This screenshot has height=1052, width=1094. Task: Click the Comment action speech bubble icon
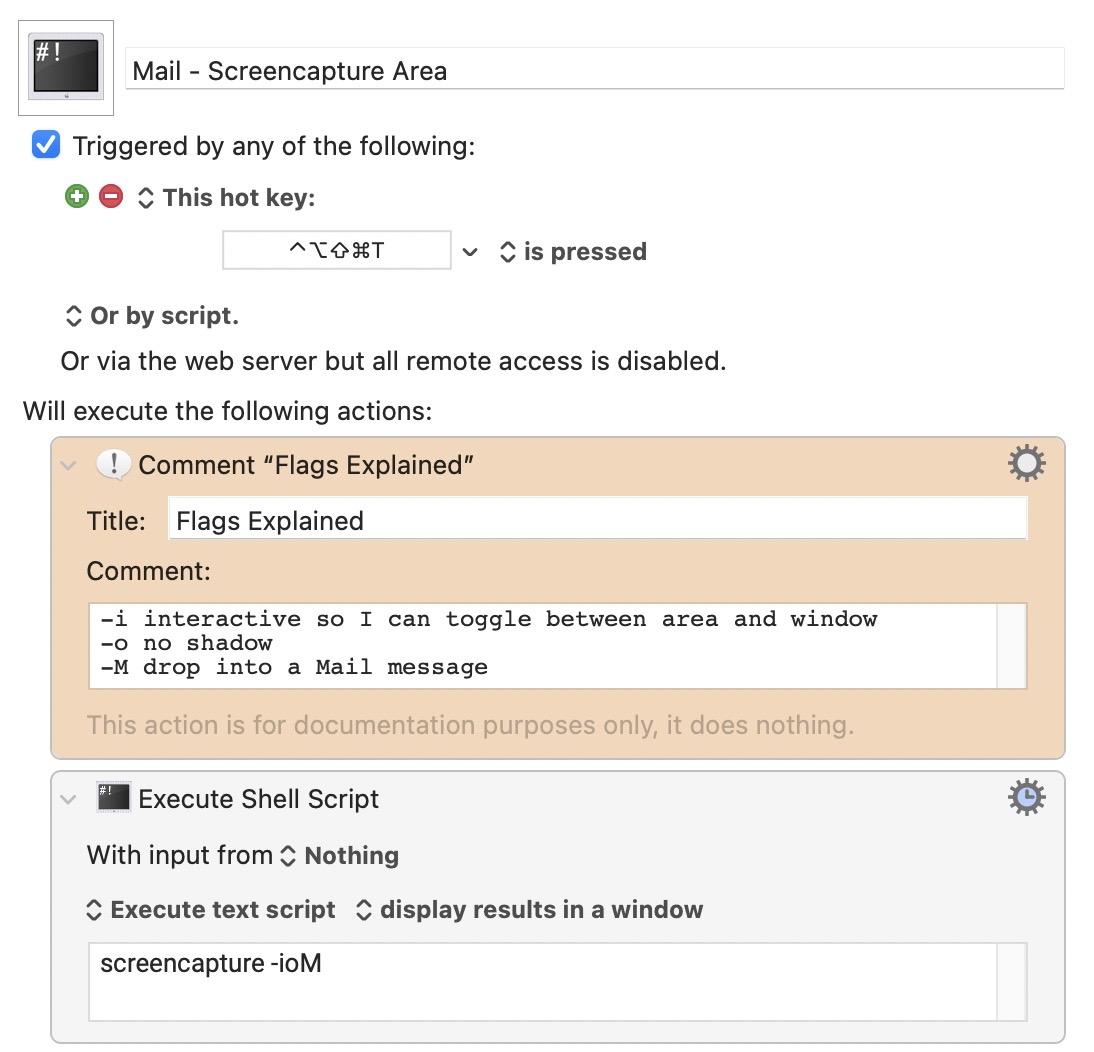point(113,465)
